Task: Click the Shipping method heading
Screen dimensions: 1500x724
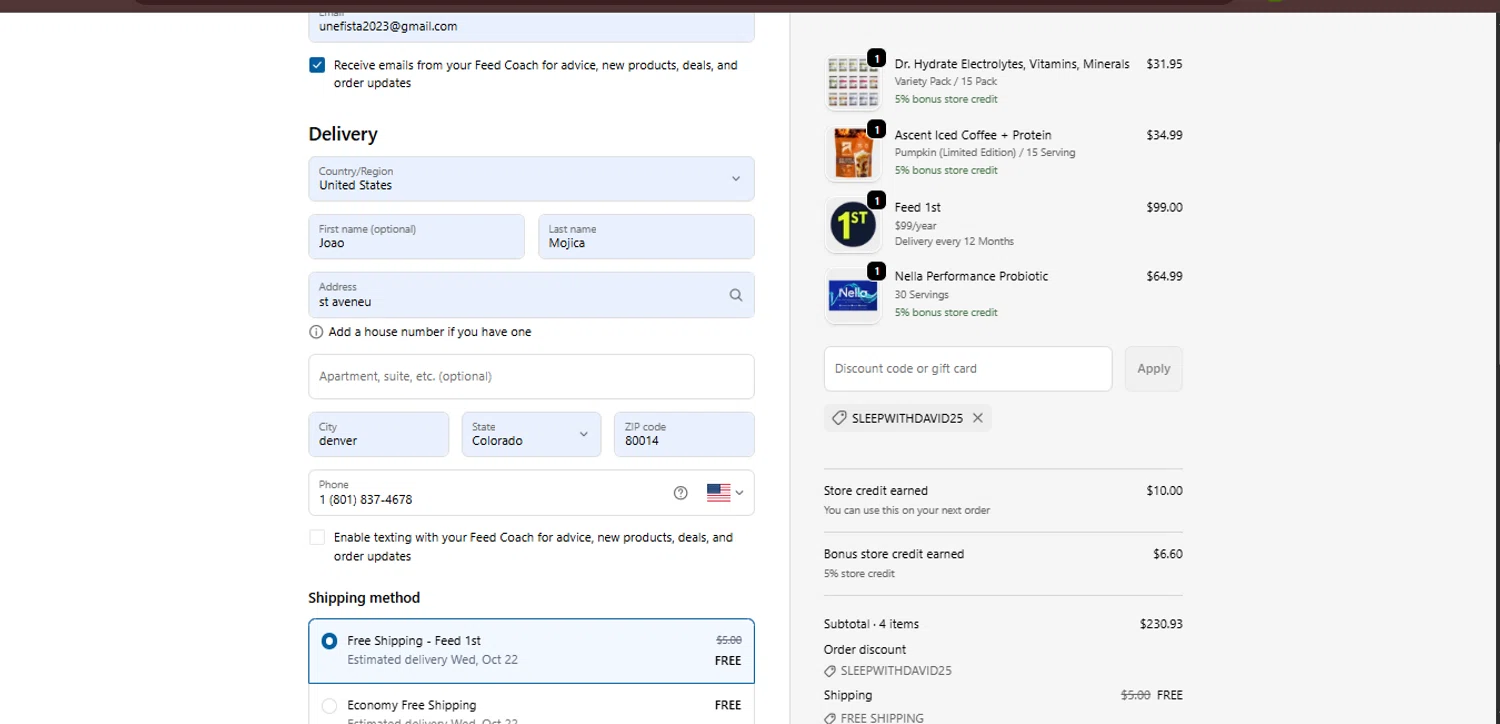Action: tap(364, 598)
